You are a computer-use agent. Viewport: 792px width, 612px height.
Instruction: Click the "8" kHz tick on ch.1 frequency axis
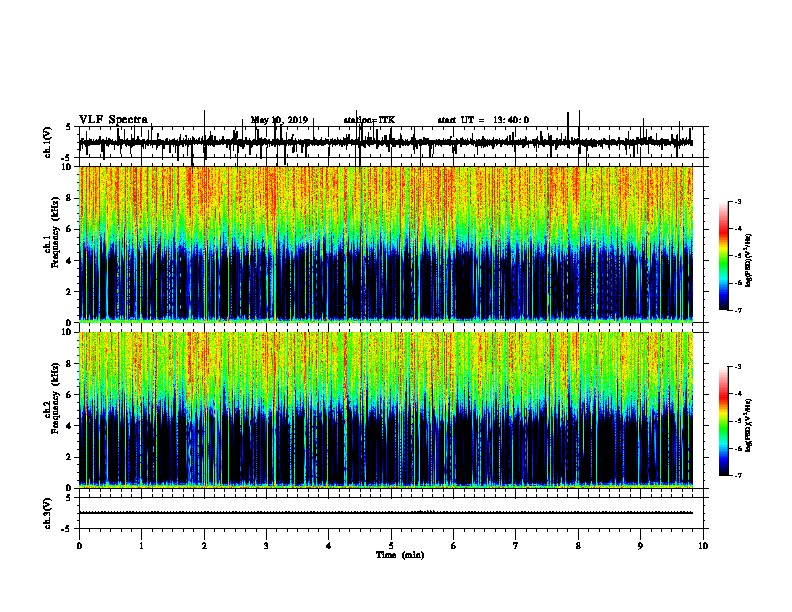70,198
